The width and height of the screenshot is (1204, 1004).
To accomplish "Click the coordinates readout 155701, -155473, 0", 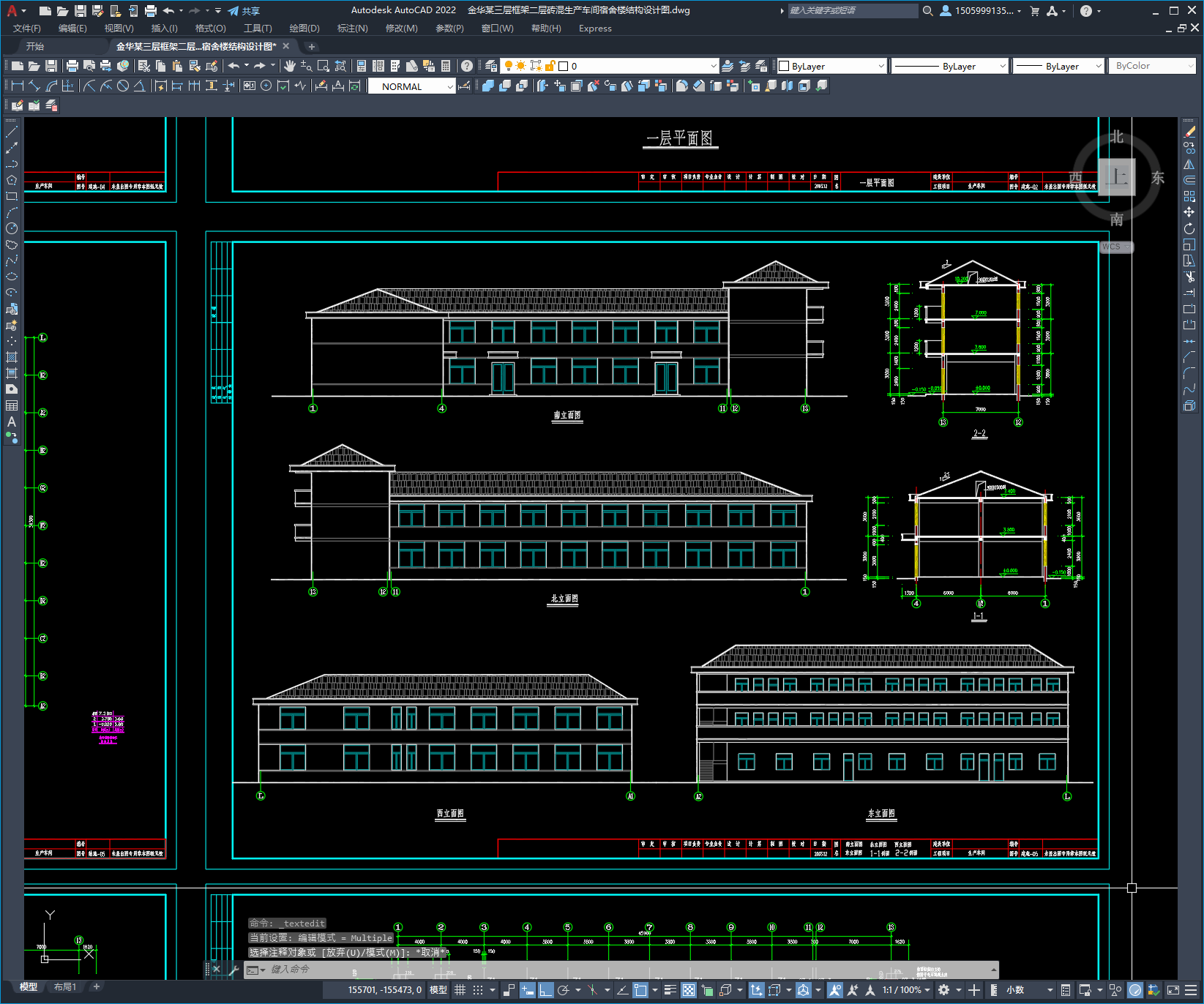I will click(385, 990).
